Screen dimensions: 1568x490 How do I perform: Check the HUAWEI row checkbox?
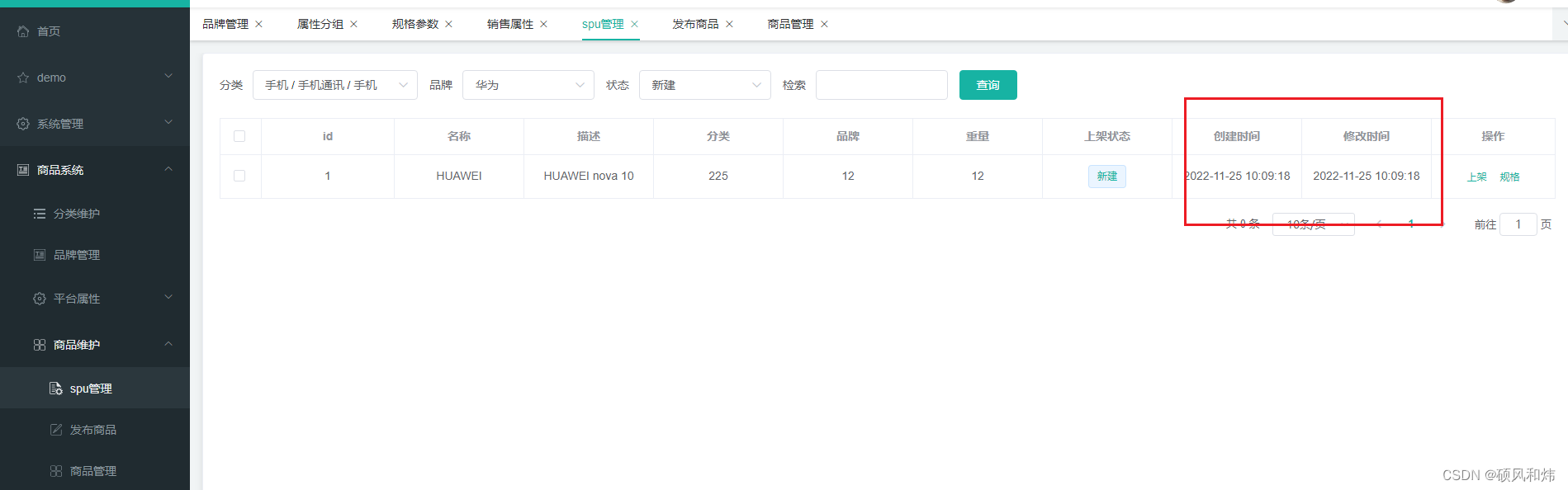[239, 176]
